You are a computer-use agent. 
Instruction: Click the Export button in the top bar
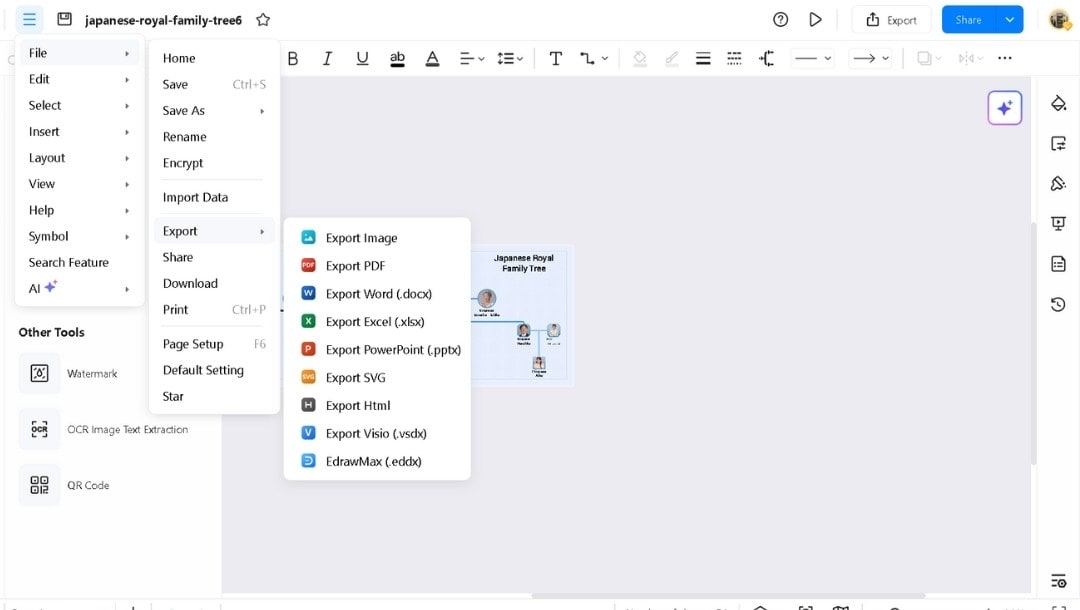[x=891, y=18]
